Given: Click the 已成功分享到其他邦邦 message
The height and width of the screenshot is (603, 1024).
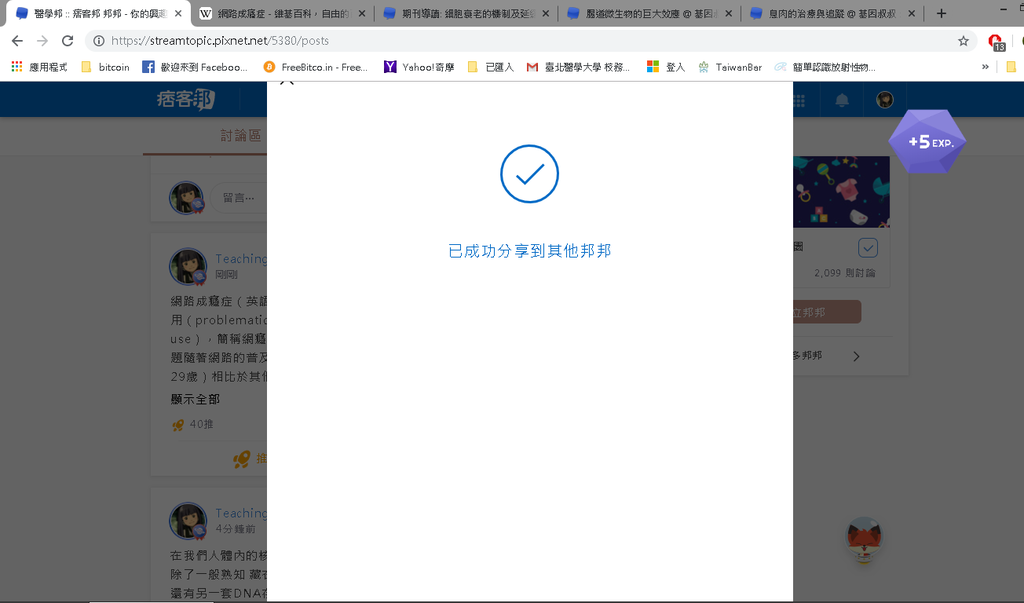Looking at the screenshot, I should [530, 251].
